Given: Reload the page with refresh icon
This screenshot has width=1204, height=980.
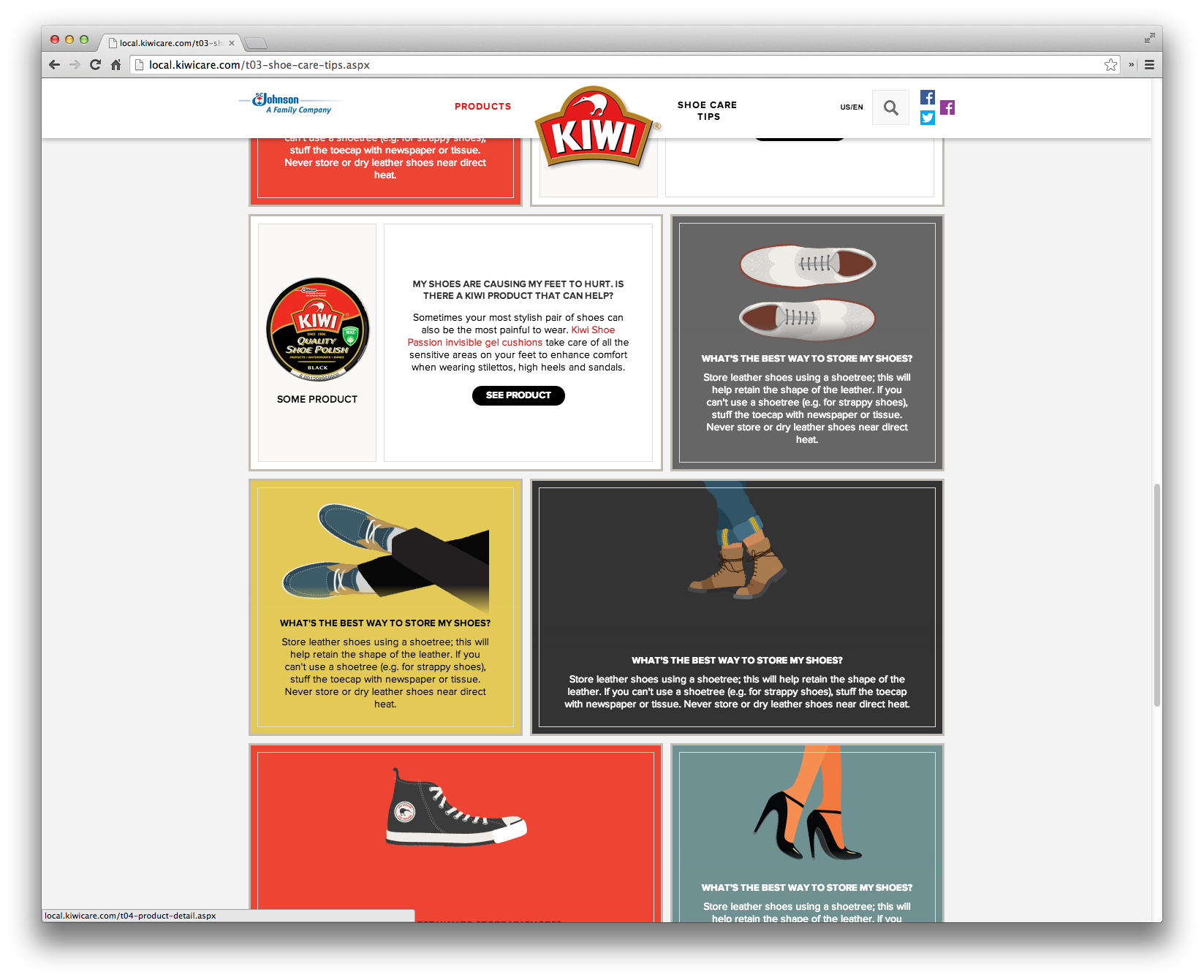Looking at the screenshot, I should click(x=95, y=65).
